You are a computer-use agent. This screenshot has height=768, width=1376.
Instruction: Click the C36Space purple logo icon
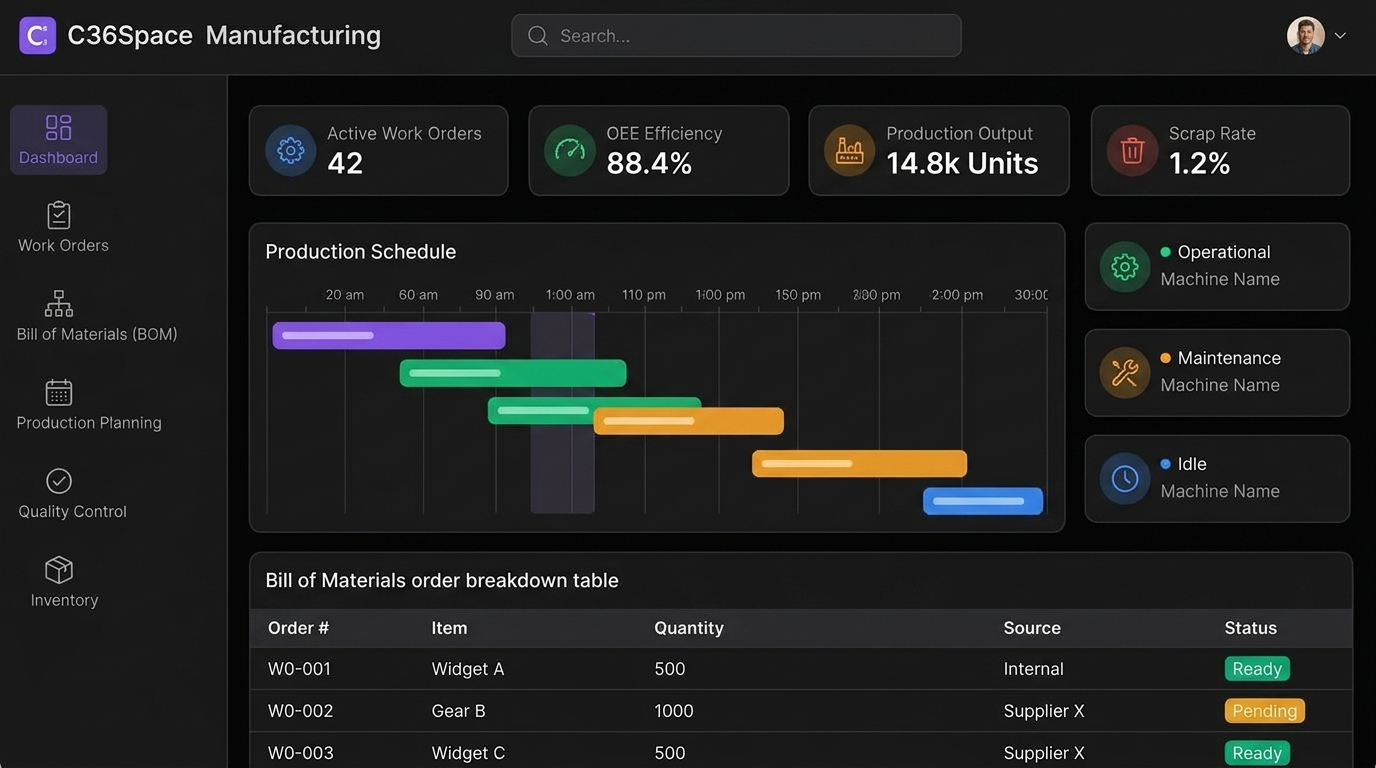(38, 36)
